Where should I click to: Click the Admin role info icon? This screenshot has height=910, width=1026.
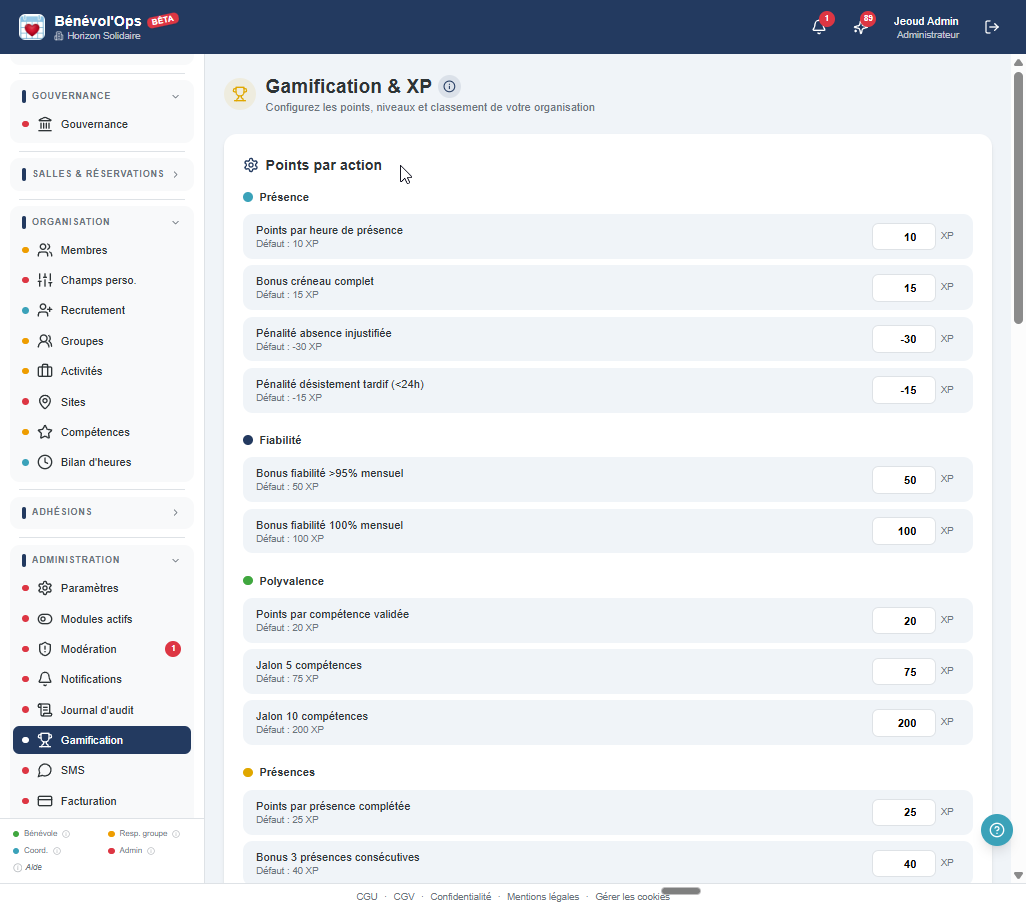tap(151, 850)
